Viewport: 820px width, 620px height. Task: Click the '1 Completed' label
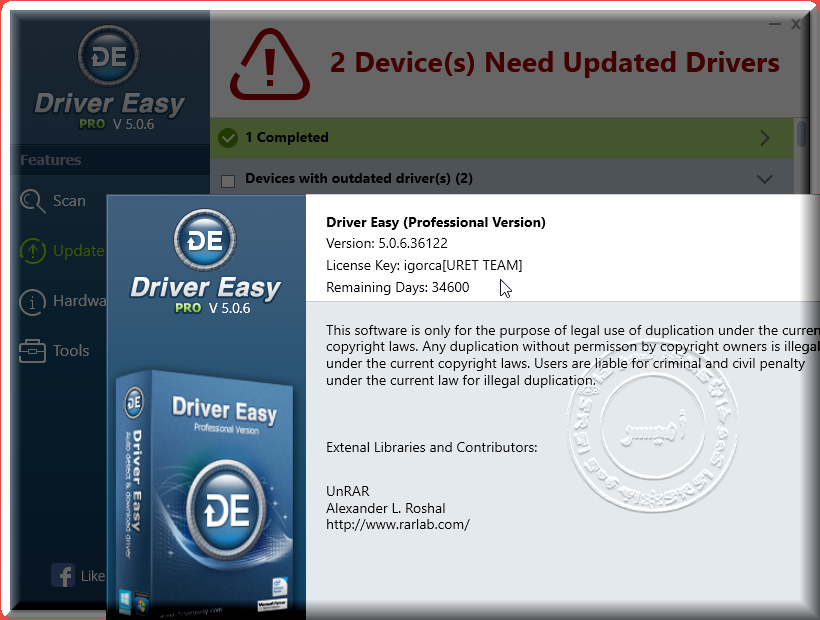coord(287,137)
